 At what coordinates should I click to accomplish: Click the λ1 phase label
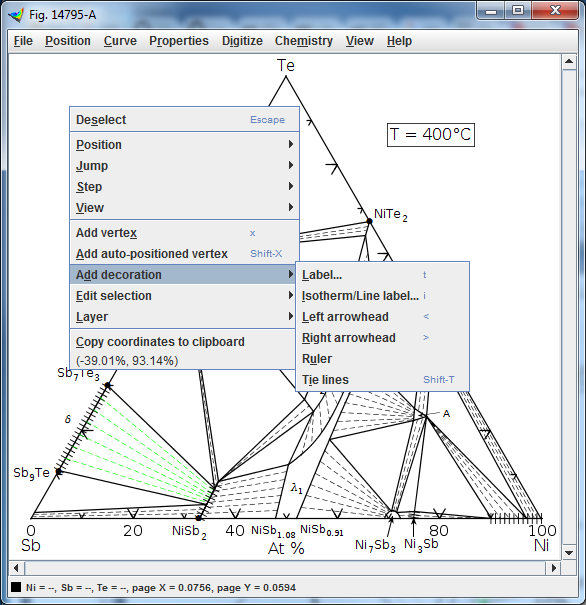click(x=296, y=488)
